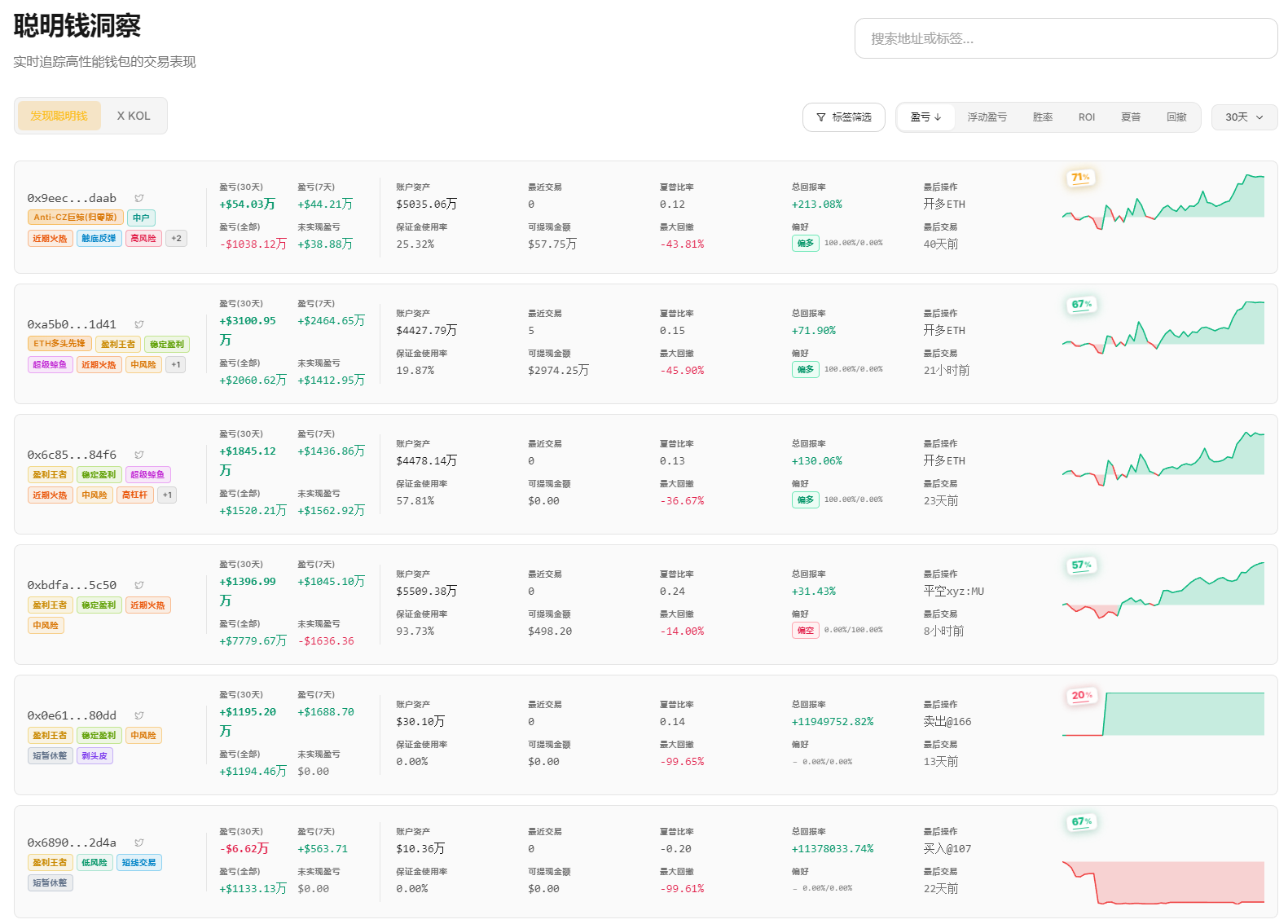This screenshot has width=1288, height=924.
Task: Open Twitter icon next to 0xa5b0...1d41
Action: pyautogui.click(x=139, y=324)
